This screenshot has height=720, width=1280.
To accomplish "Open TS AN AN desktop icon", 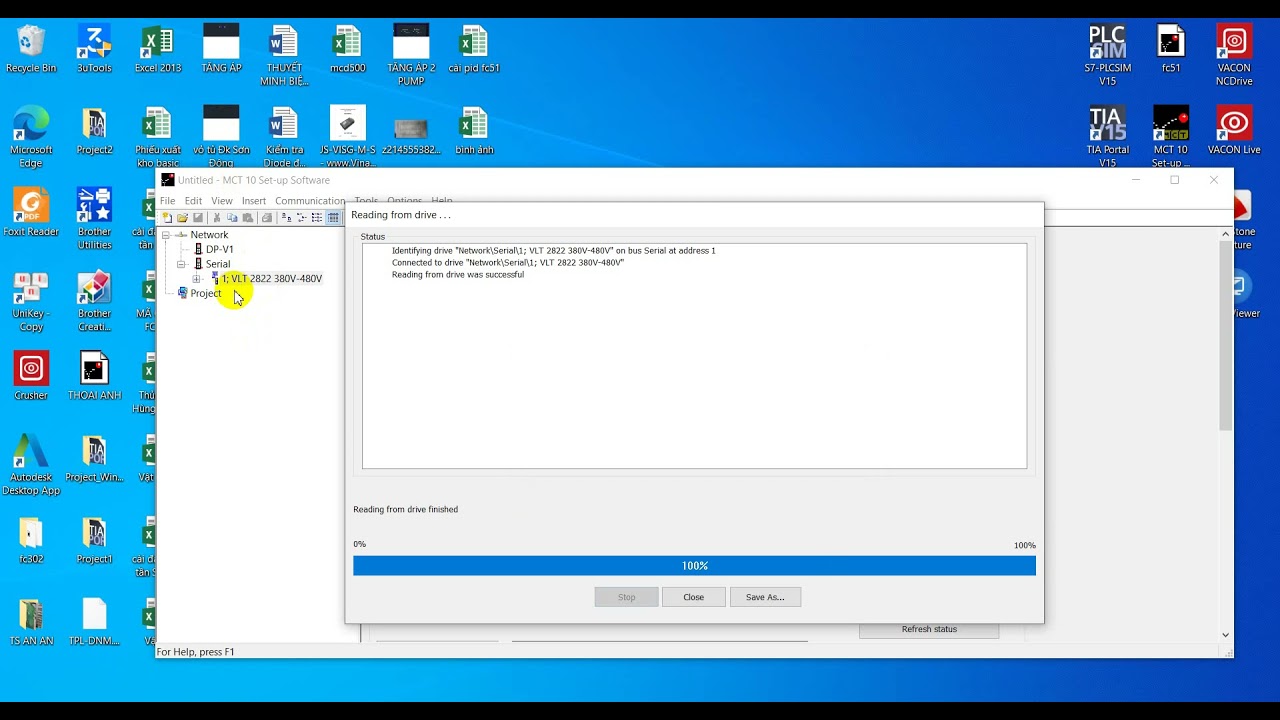I will tap(31, 622).
